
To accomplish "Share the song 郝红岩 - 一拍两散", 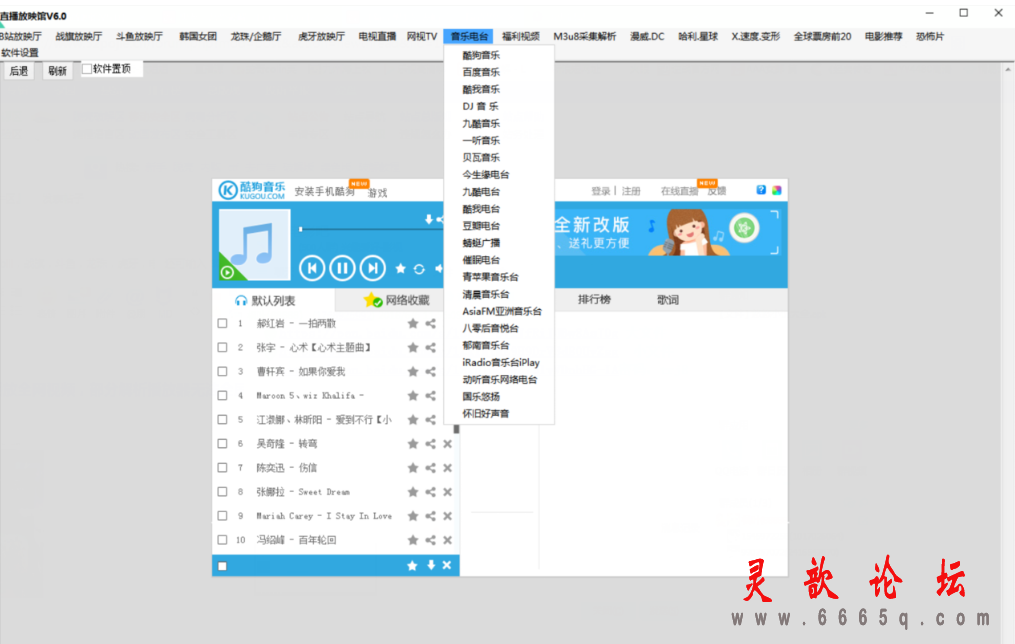I will point(430,324).
